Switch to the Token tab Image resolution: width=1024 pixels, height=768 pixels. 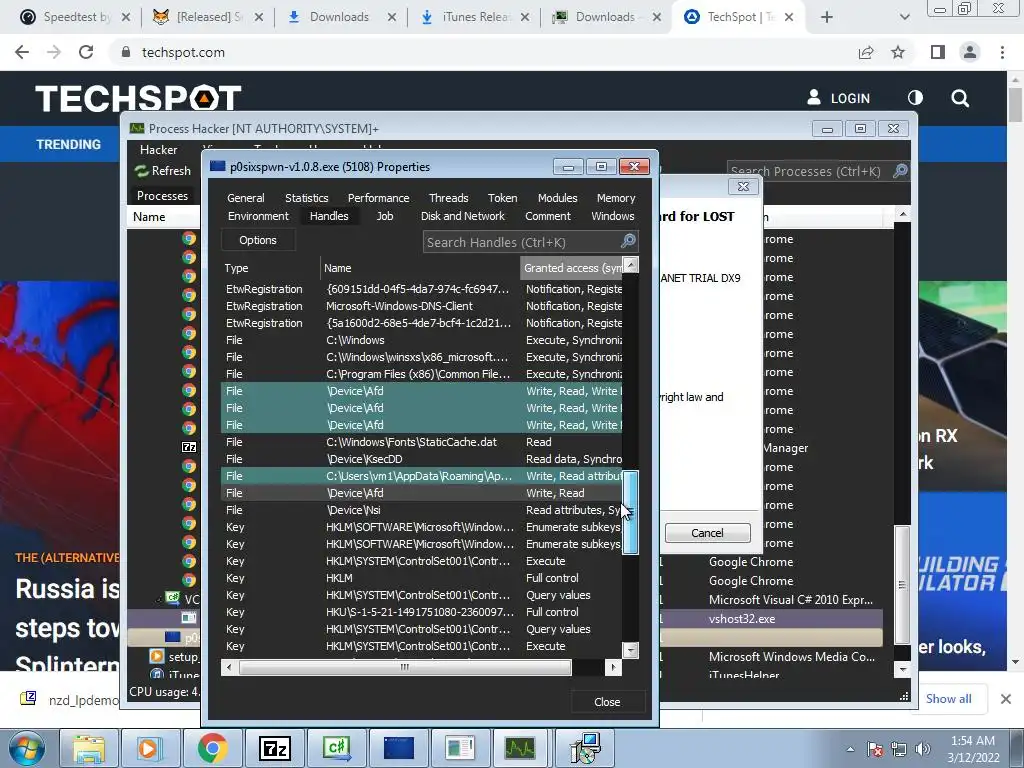point(502,198)
